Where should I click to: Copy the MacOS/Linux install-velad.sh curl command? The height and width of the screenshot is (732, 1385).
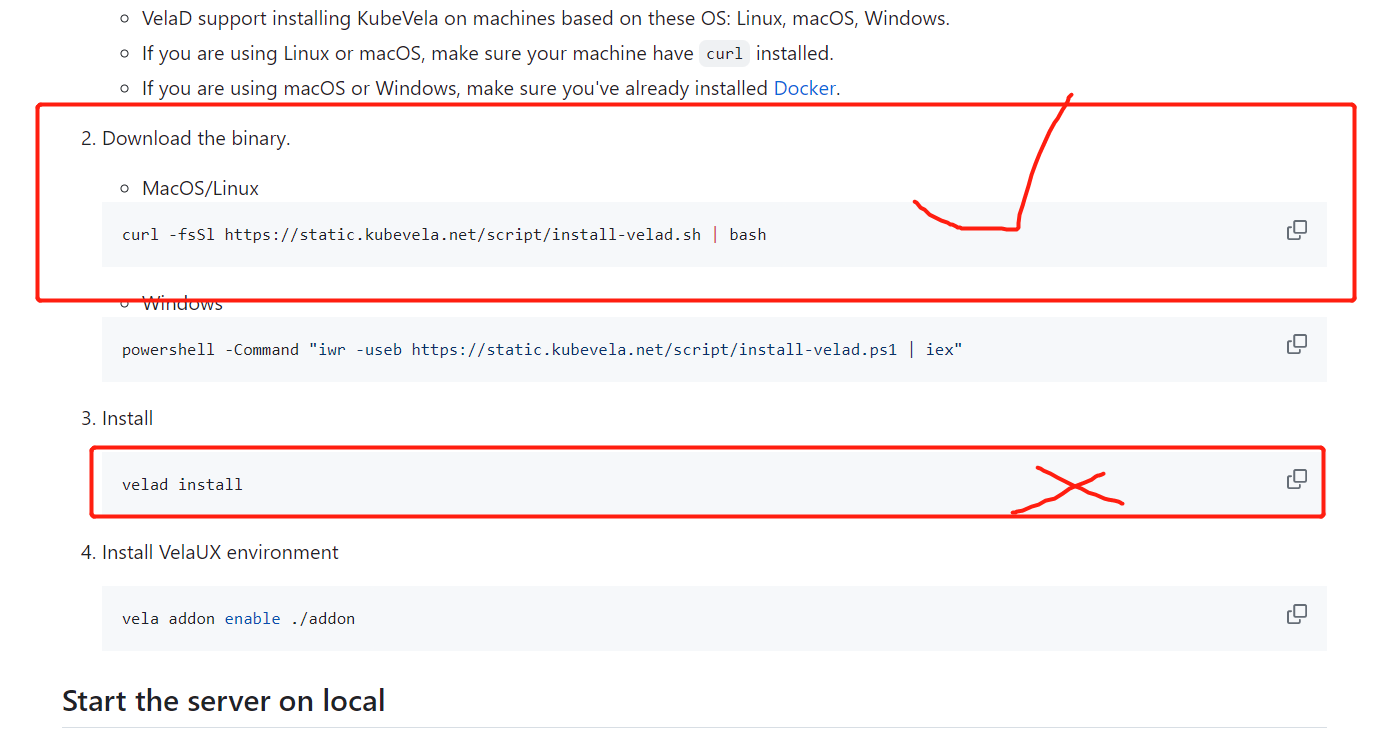pos(1296,229)
